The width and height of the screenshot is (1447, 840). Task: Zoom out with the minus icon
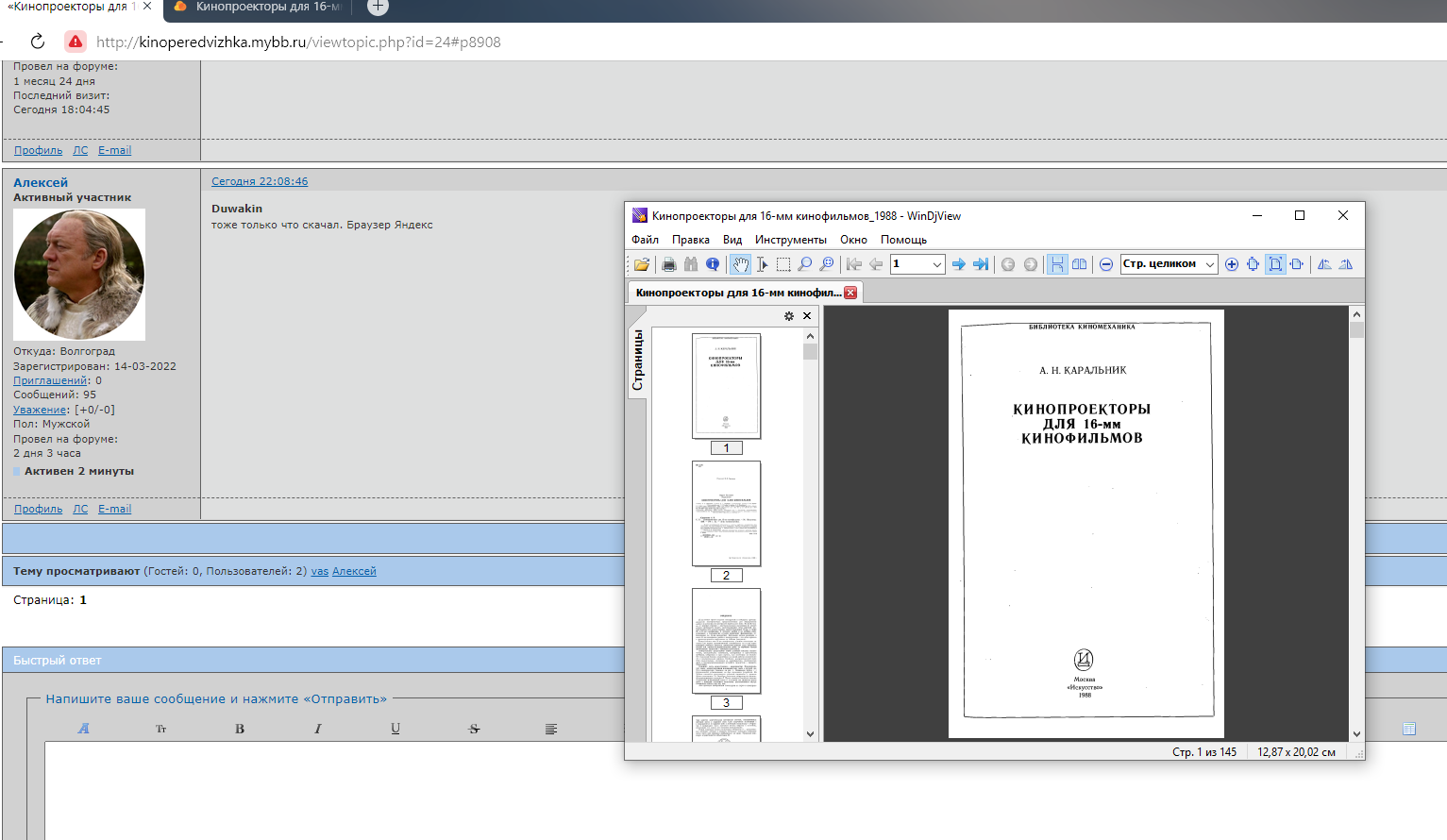coord(1106,264)
